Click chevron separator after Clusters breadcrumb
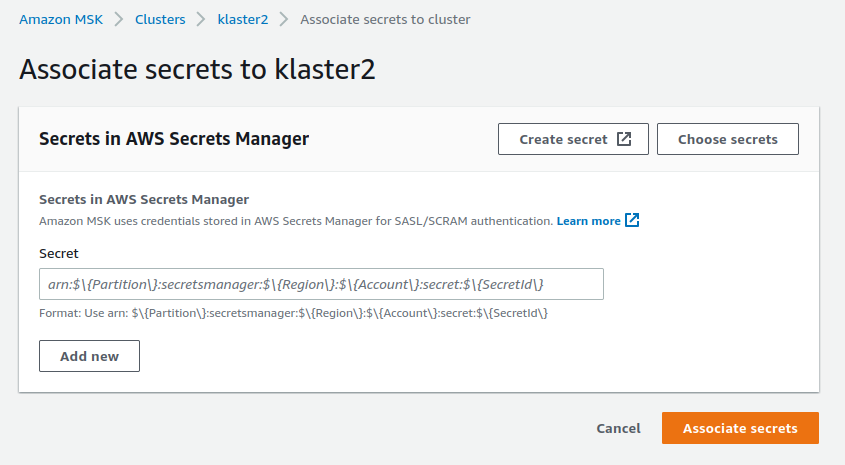 coord(201,19)
